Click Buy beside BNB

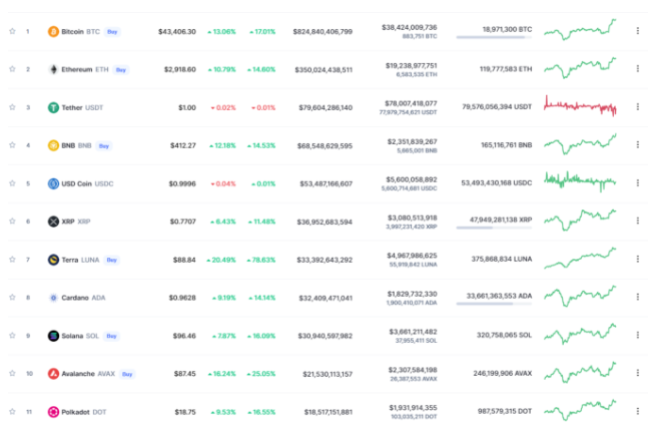104,146
